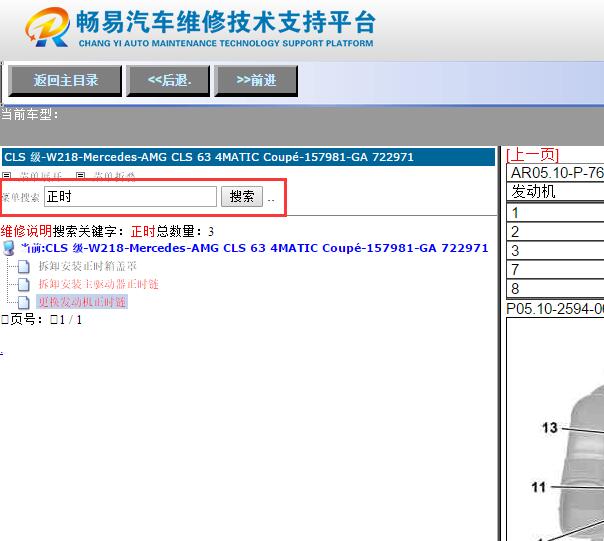Select table row numbered 1
604x541 pixels.
(x=555, y=213)
